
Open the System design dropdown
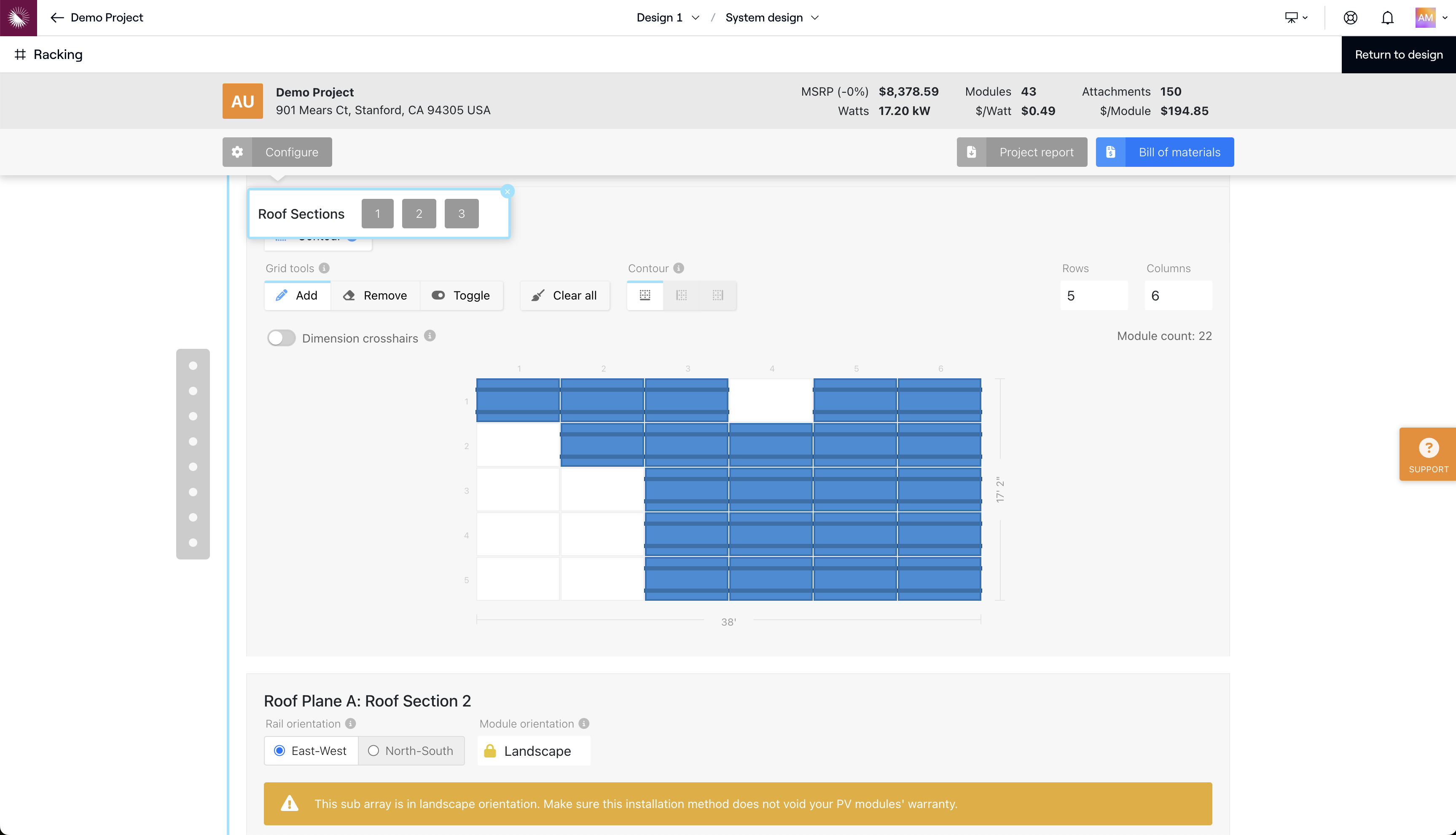coord(771,18)
